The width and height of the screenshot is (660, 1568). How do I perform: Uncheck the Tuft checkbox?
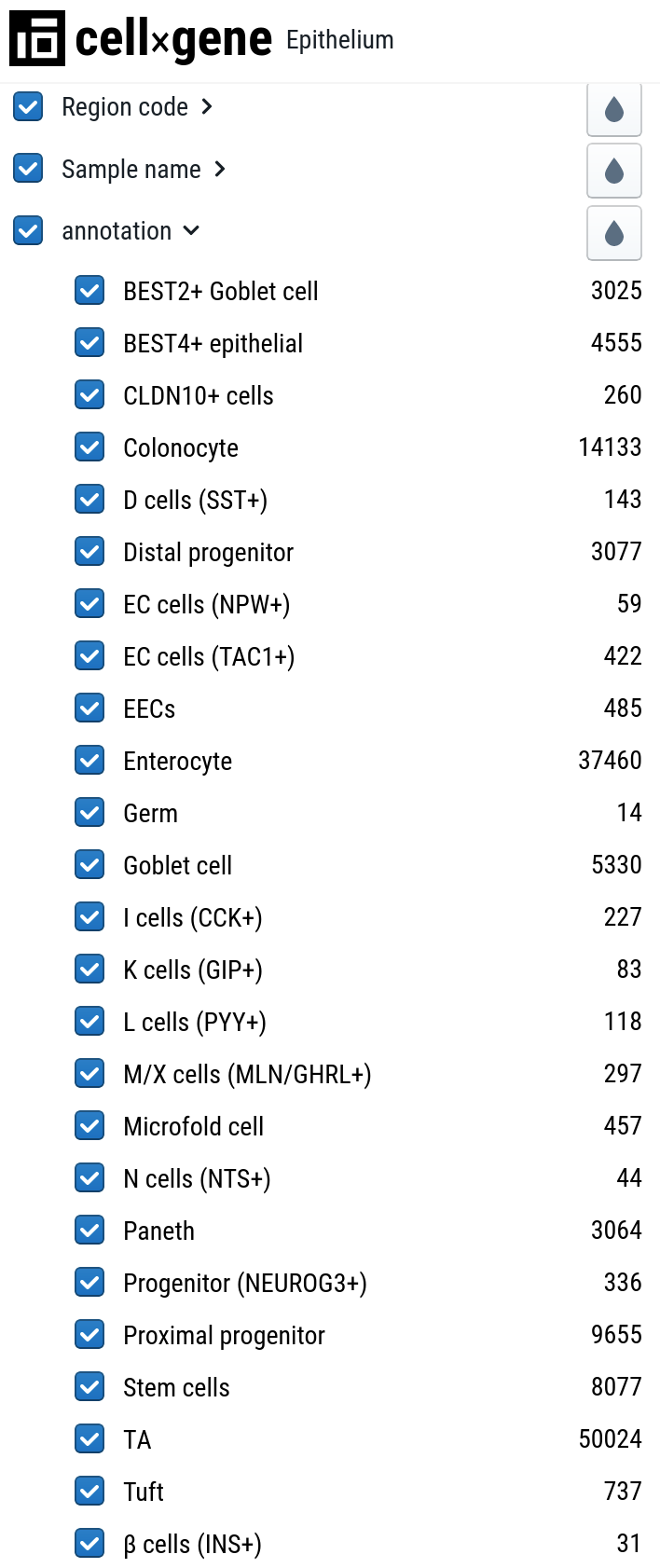(89, 1491)
